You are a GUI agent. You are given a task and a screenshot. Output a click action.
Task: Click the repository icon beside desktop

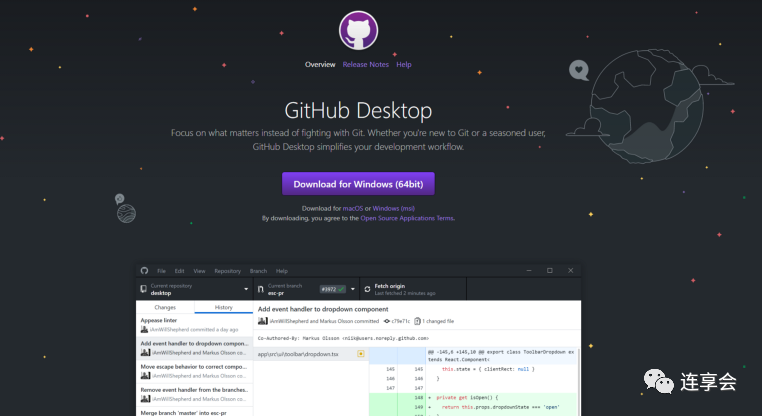[143, 289]
